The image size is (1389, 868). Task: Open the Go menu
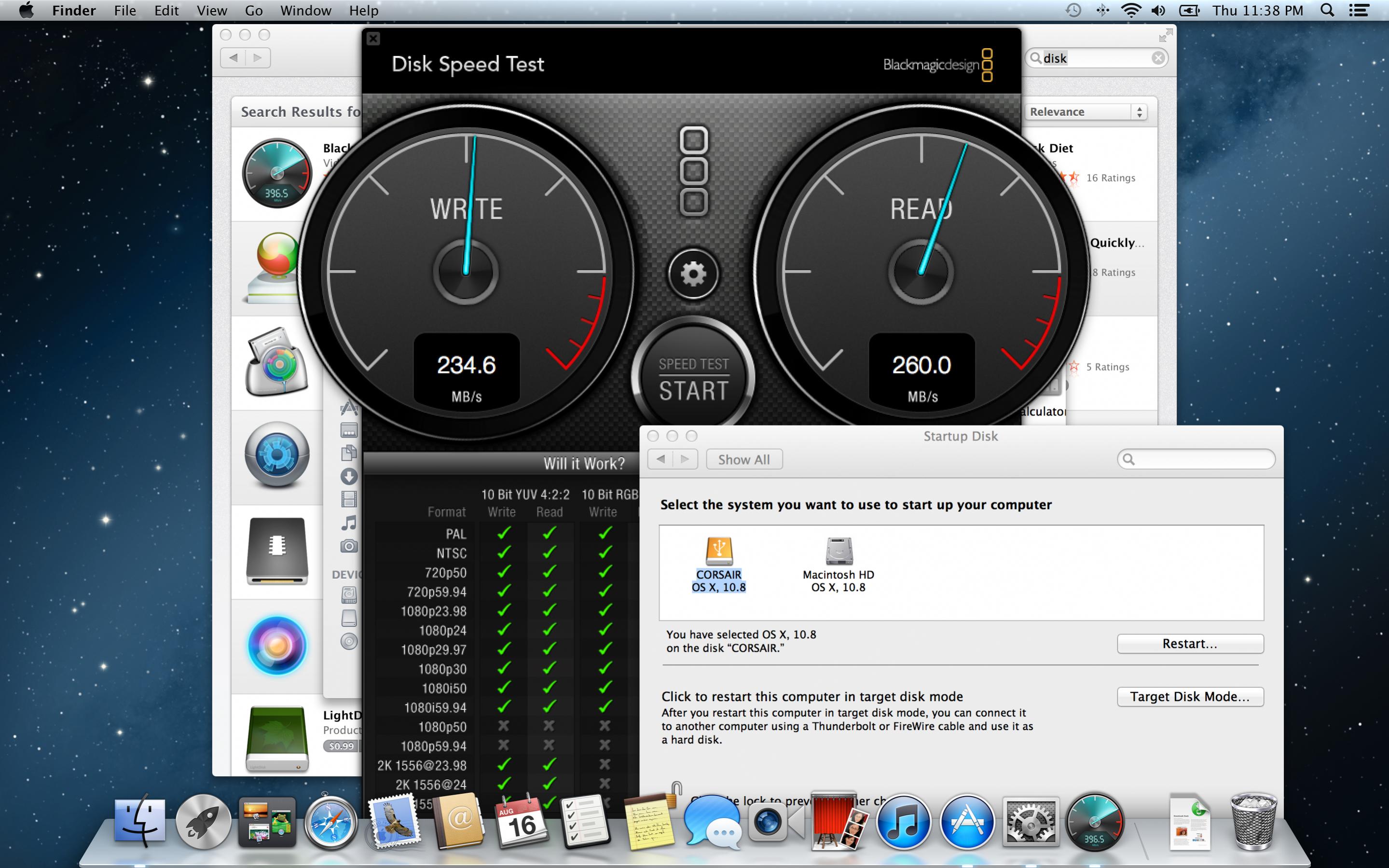(x=254, y=10)
